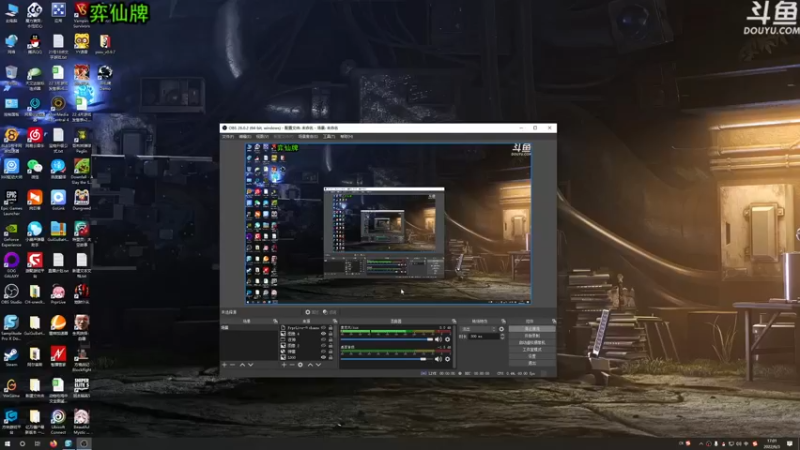Click the transition duration input field
The image size is (800, 450).
[x=484, y=336]
